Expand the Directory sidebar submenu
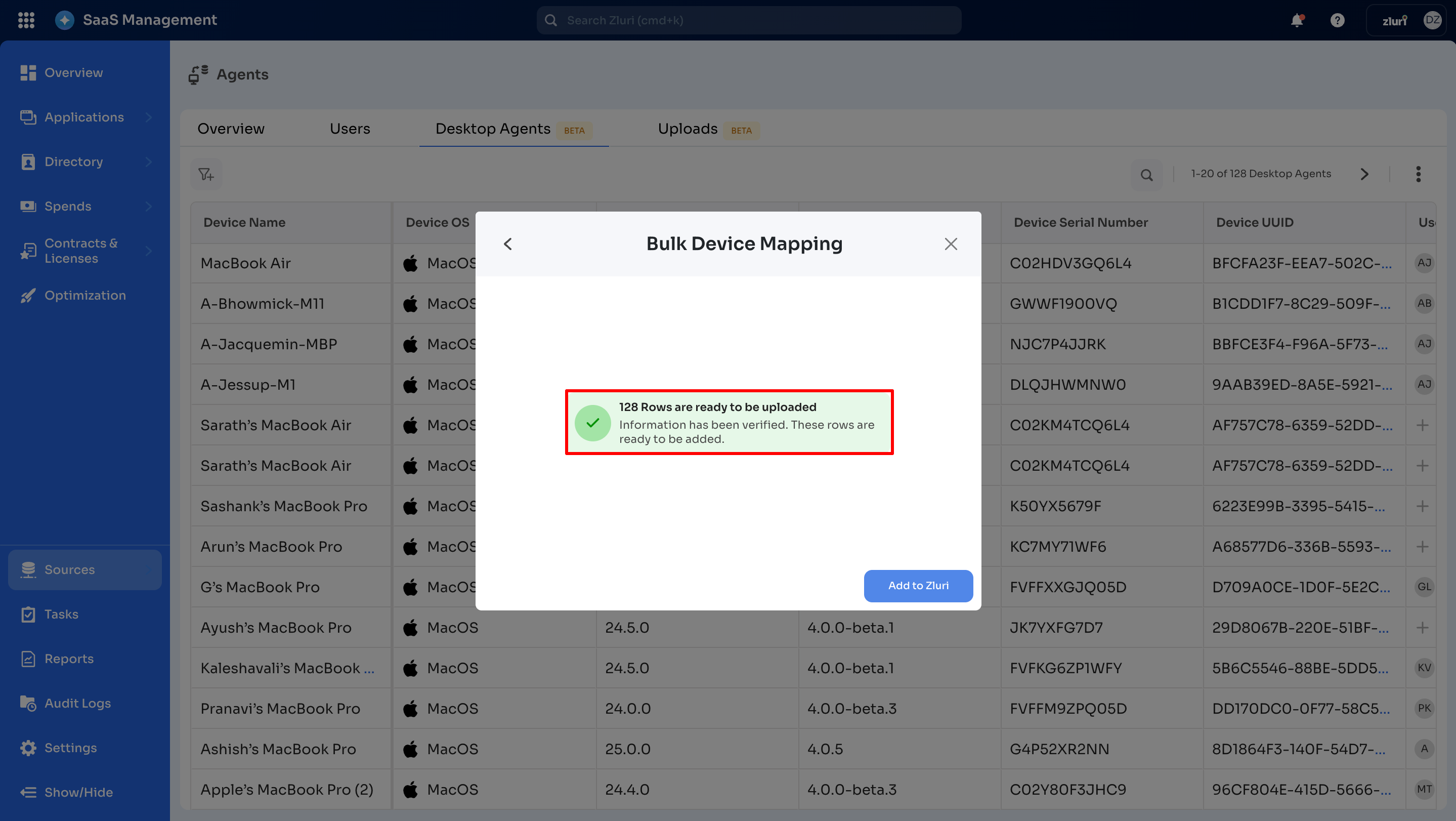 pos(149,161)
